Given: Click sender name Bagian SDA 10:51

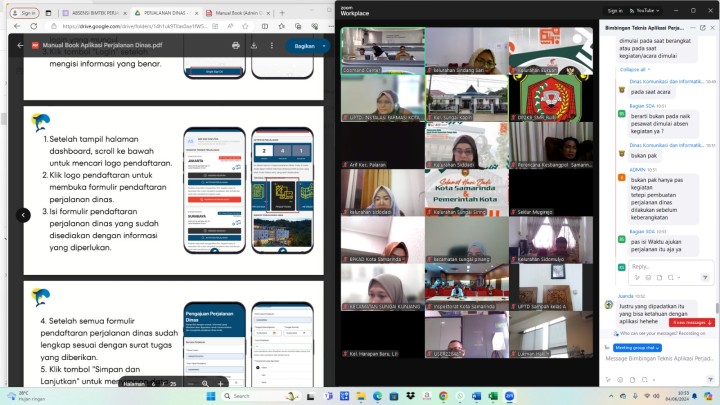Looking at the screenshot, I should (642, 106).
